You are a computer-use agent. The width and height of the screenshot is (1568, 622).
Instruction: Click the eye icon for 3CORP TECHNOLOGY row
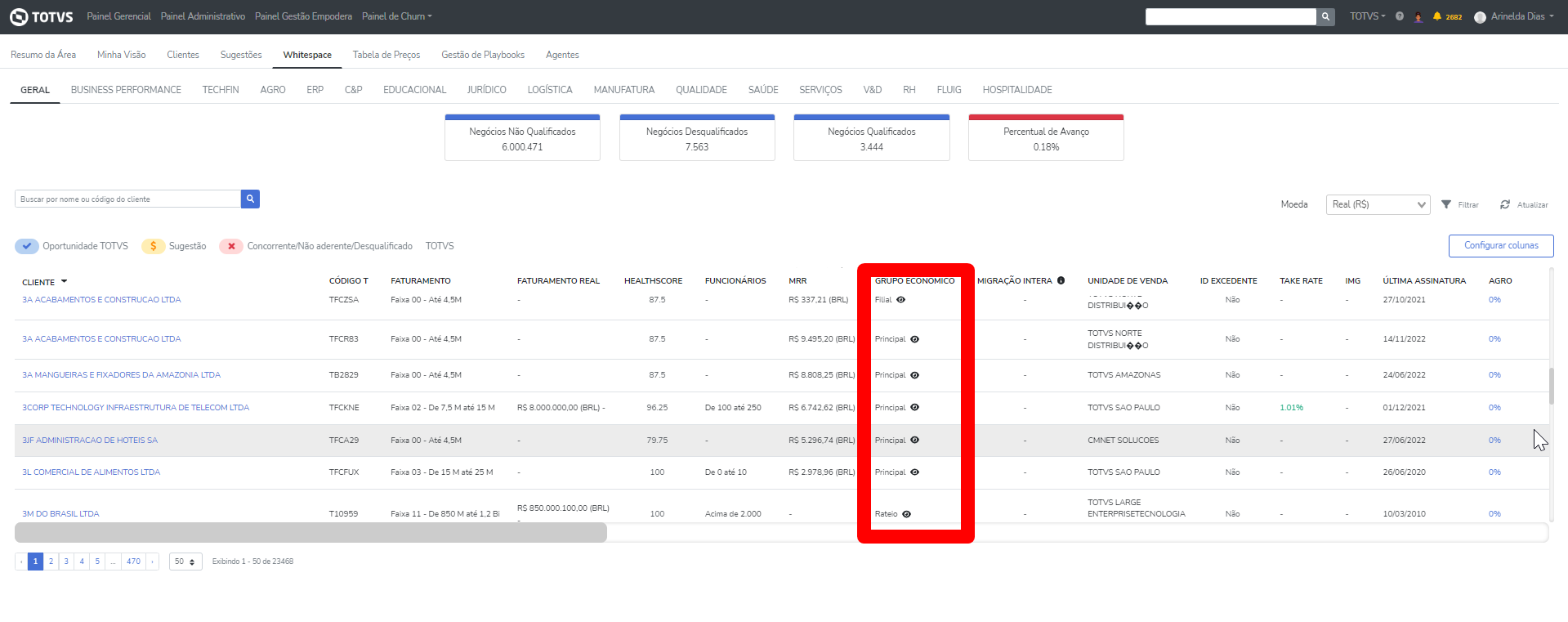pos(915,408)
